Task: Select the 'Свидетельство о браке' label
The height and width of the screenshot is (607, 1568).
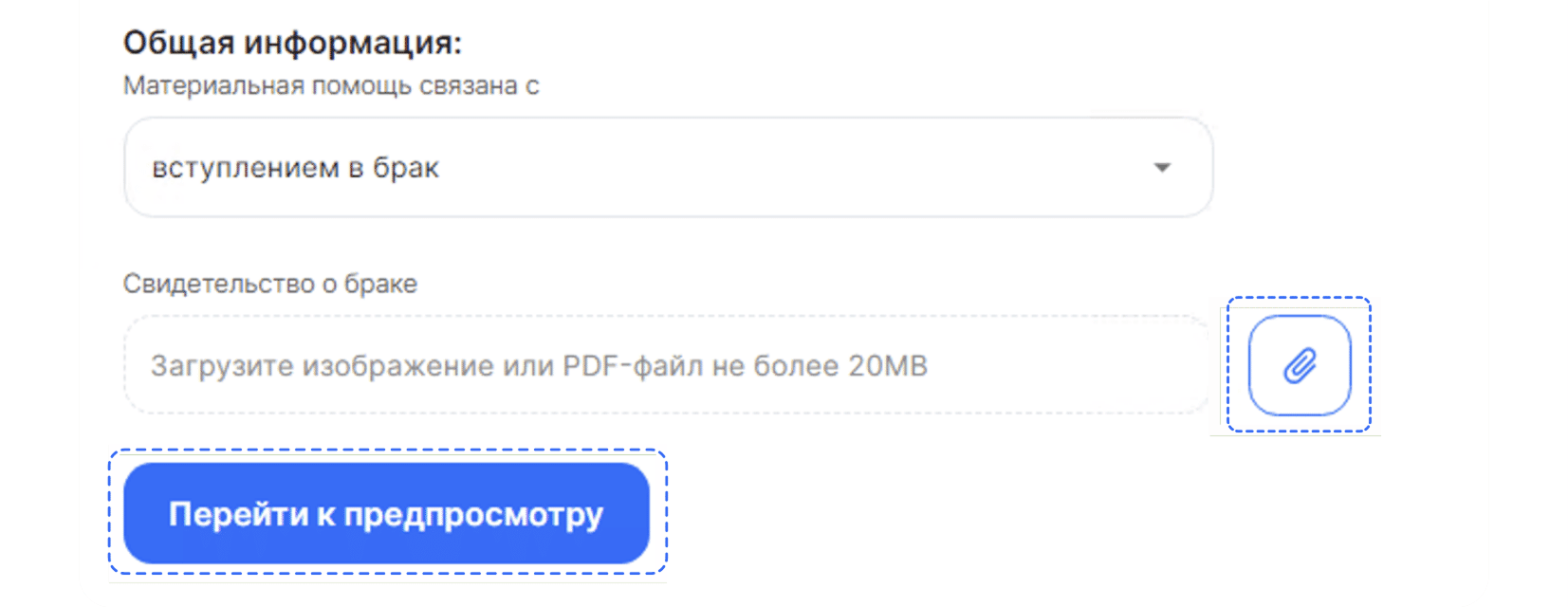Action: coord(270,284)
